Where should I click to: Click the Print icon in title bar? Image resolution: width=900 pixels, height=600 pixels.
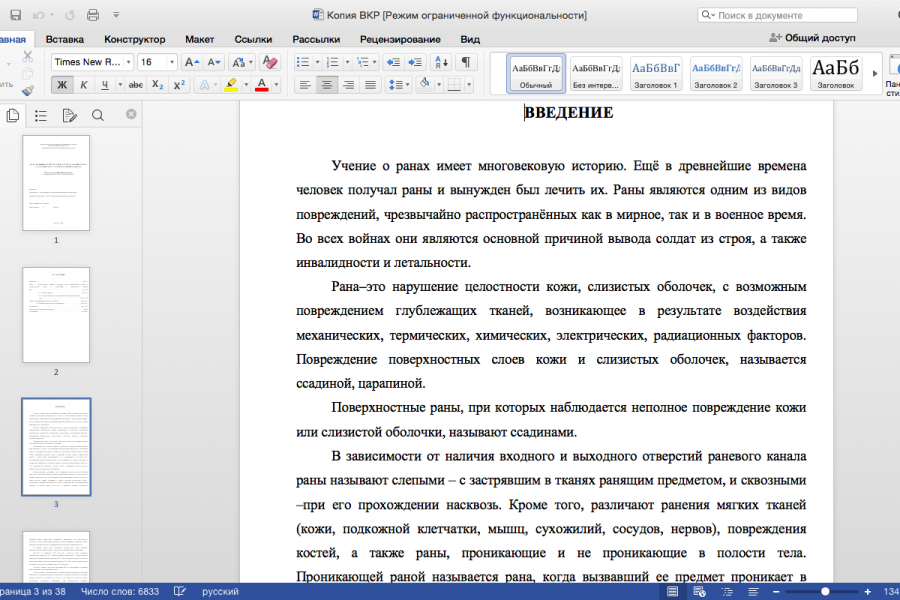[92, 15]
